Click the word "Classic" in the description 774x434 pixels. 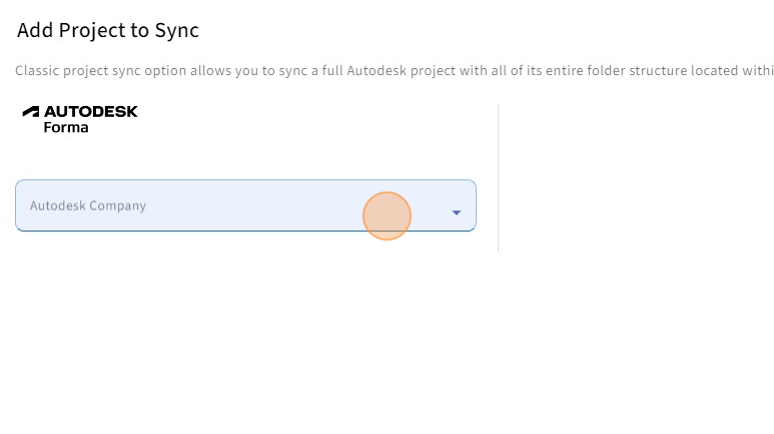tap(34, 71)
